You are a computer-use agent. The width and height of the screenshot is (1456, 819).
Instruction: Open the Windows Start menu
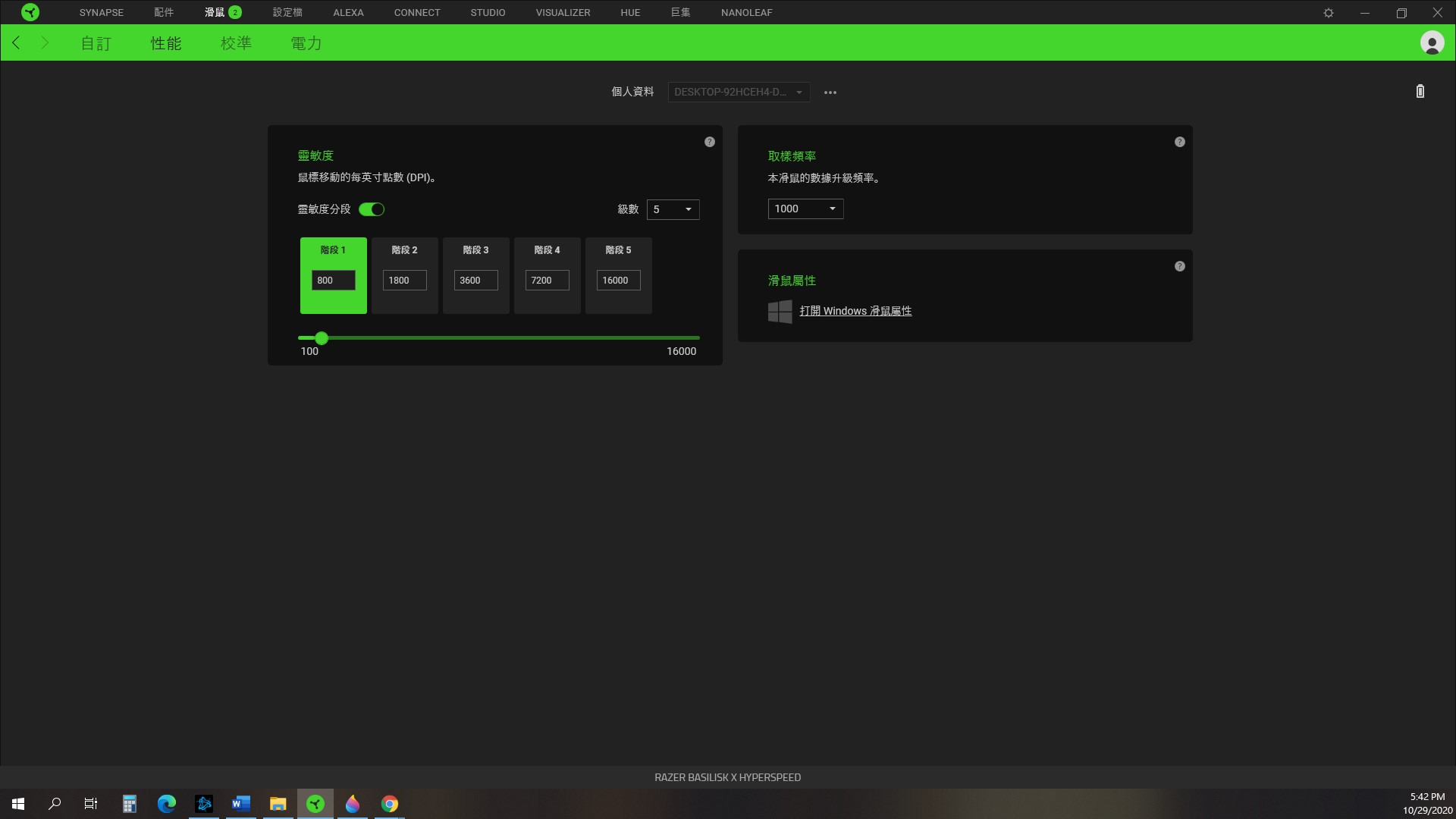18,804
